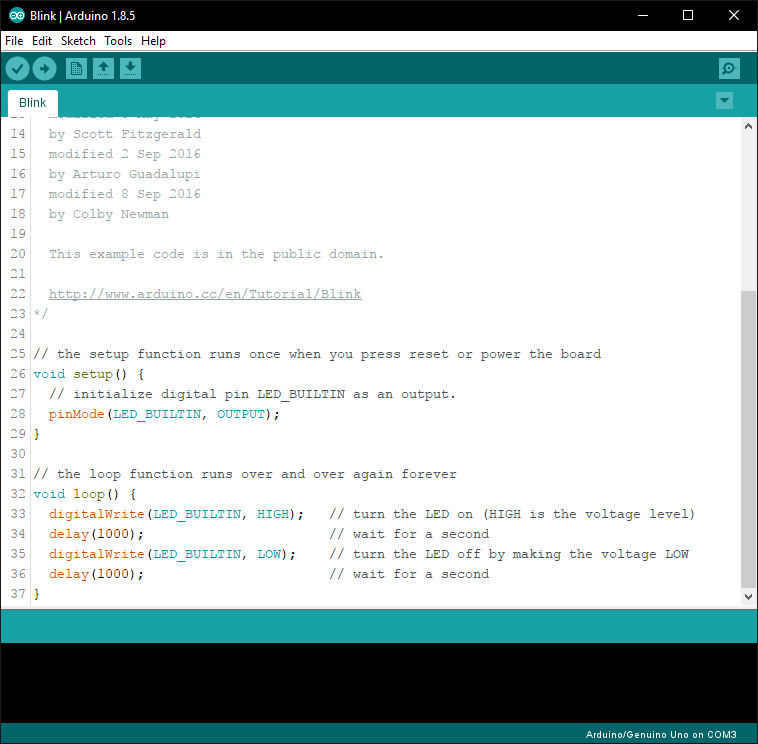758x744 pixels.
Task: Click 'This example code is in the public domain.'
Action: 216,254
